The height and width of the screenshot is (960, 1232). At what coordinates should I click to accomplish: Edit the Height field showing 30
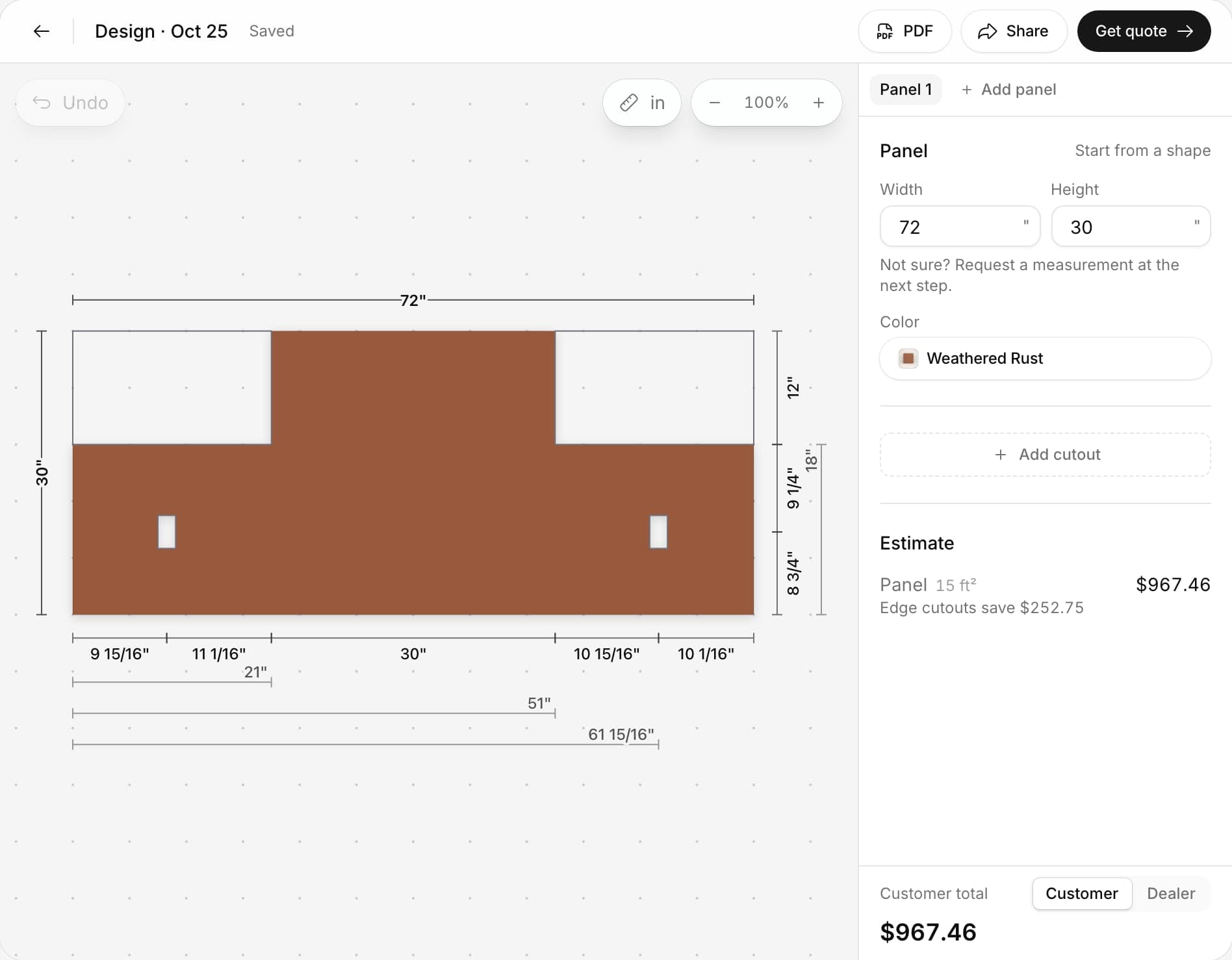point(1131,227)
